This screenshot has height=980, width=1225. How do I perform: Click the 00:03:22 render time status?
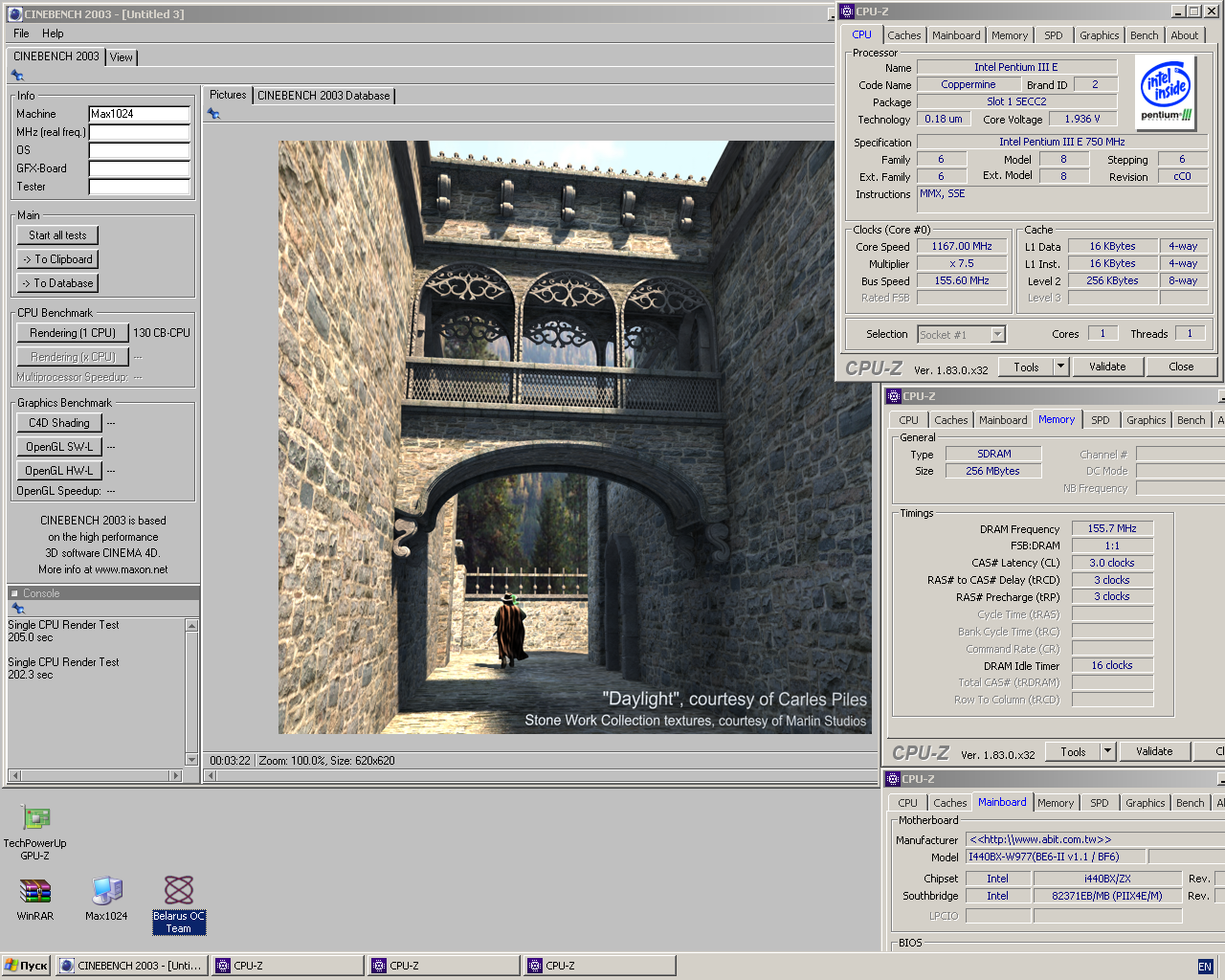[230, 761]
